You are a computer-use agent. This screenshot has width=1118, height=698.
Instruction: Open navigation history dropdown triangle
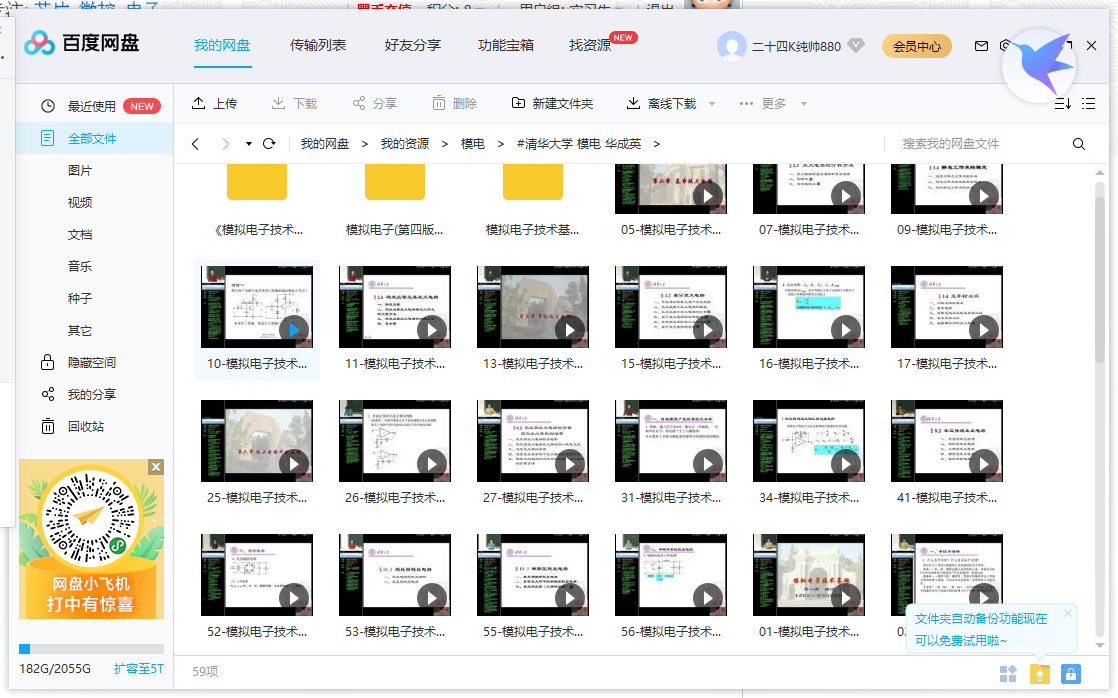[249, 144]
